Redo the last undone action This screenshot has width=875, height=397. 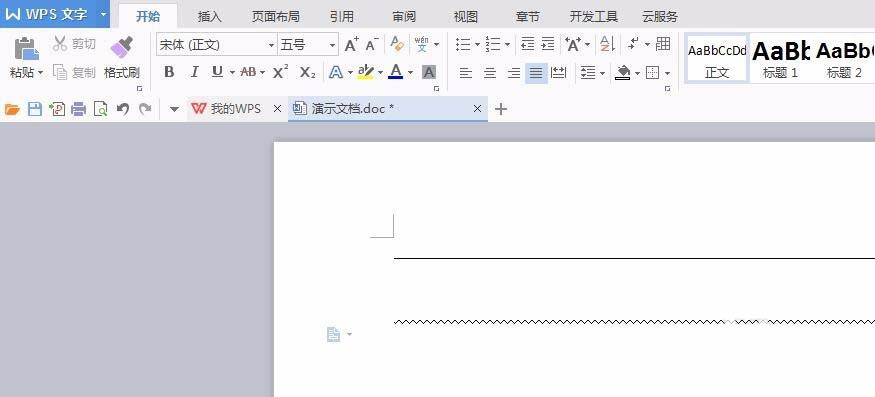tap(145, 109)
